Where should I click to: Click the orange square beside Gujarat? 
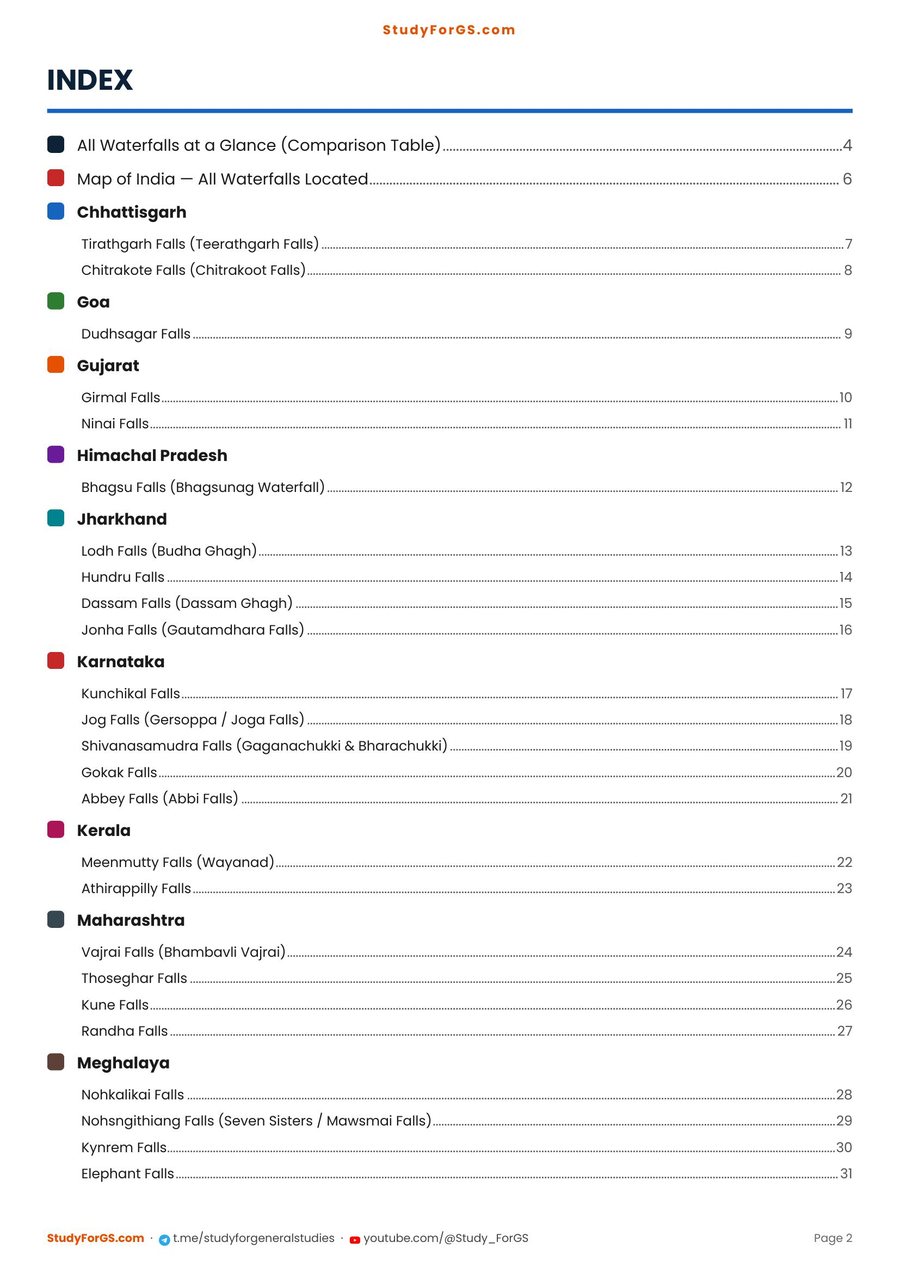tap(56, 365)
